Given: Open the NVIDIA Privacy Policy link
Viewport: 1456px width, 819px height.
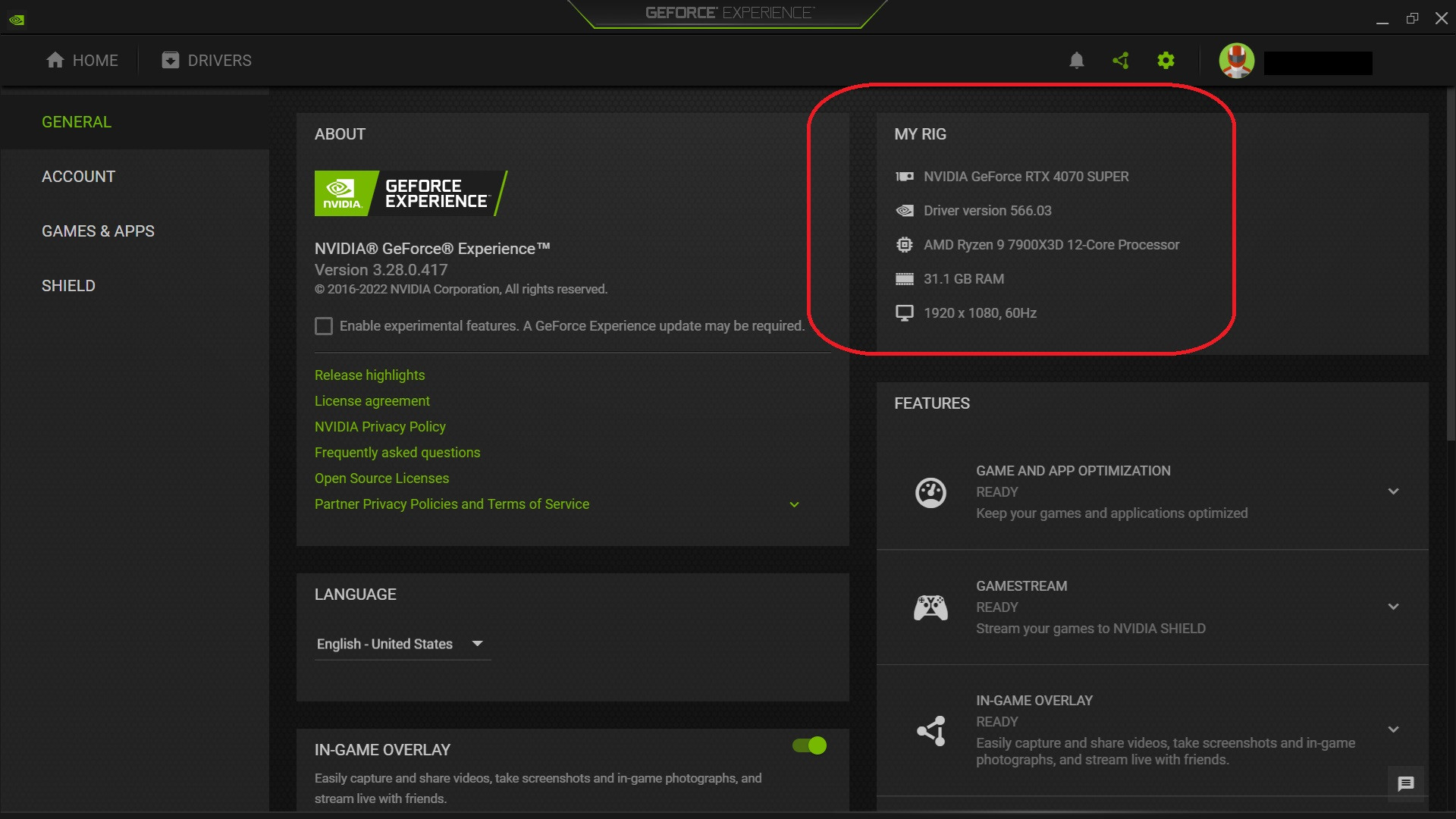Looking at the screenshot, I should (380, 427).
